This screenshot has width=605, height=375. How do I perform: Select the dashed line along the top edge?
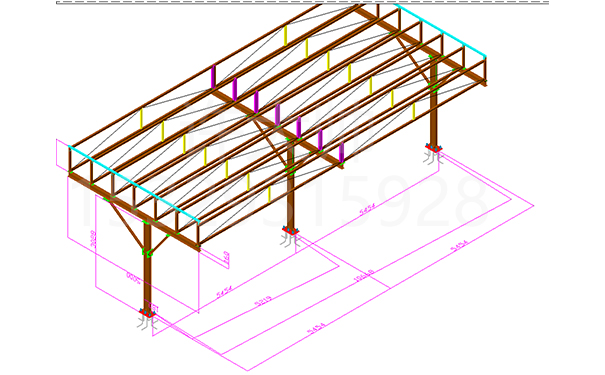[302, 2]
